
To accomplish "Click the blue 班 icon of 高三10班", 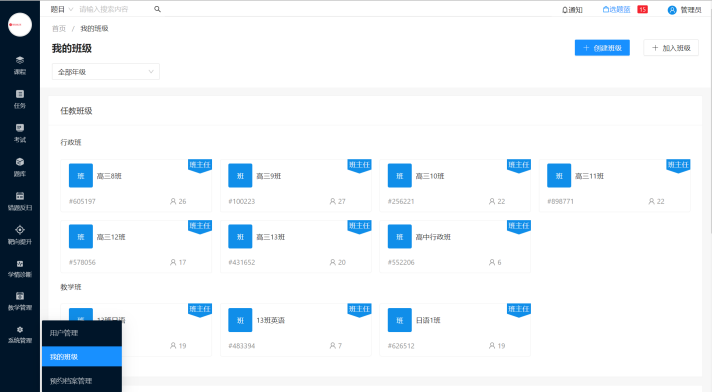I will 400,176.
